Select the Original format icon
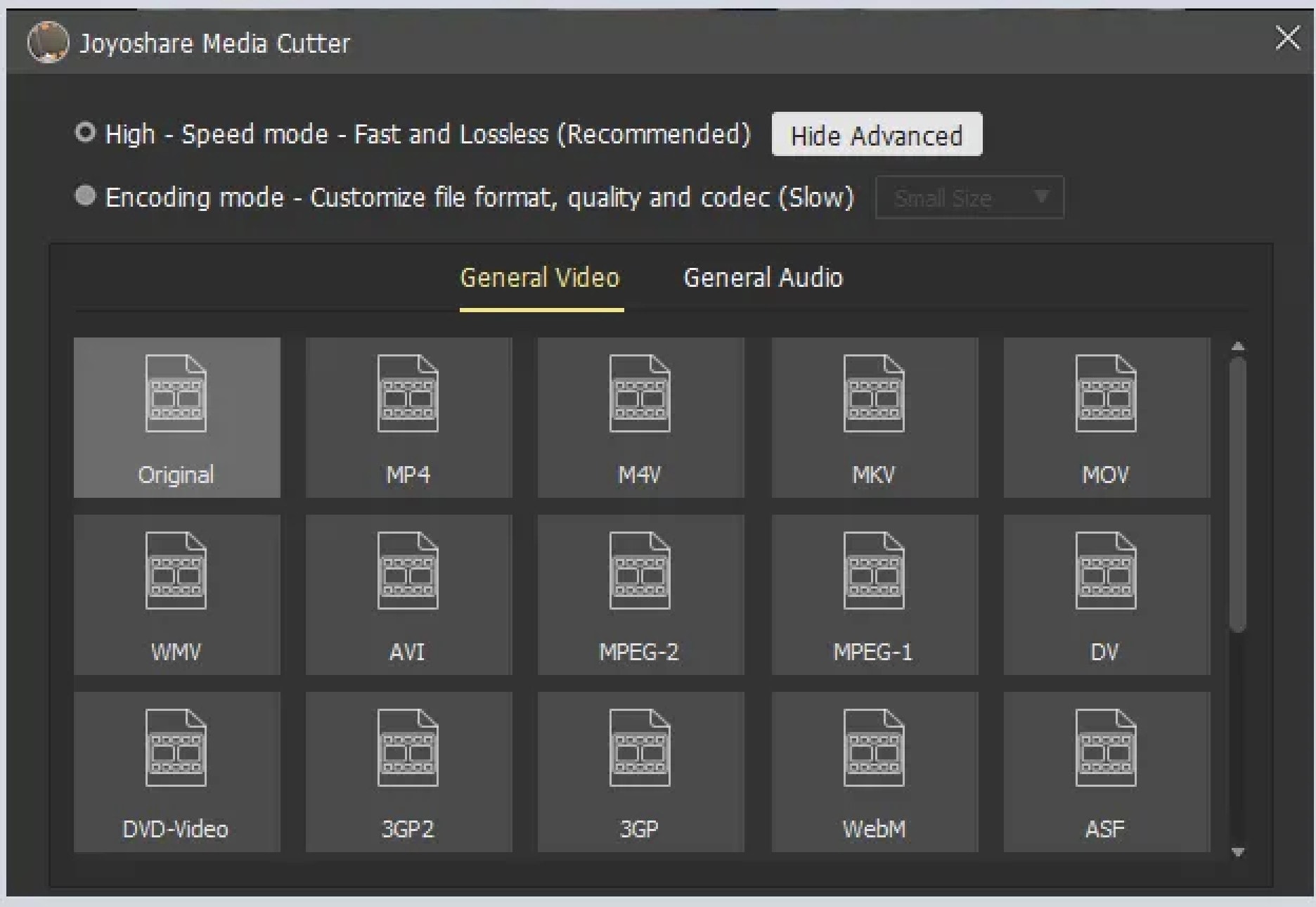The height and width of the screenshot is (907, 1316). click(176, 418)
